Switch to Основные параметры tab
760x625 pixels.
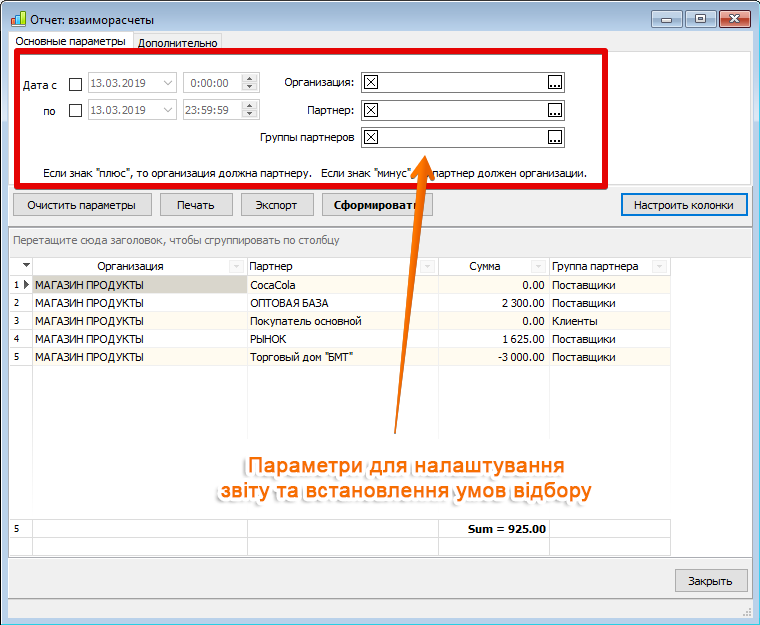tap(70, 41)
